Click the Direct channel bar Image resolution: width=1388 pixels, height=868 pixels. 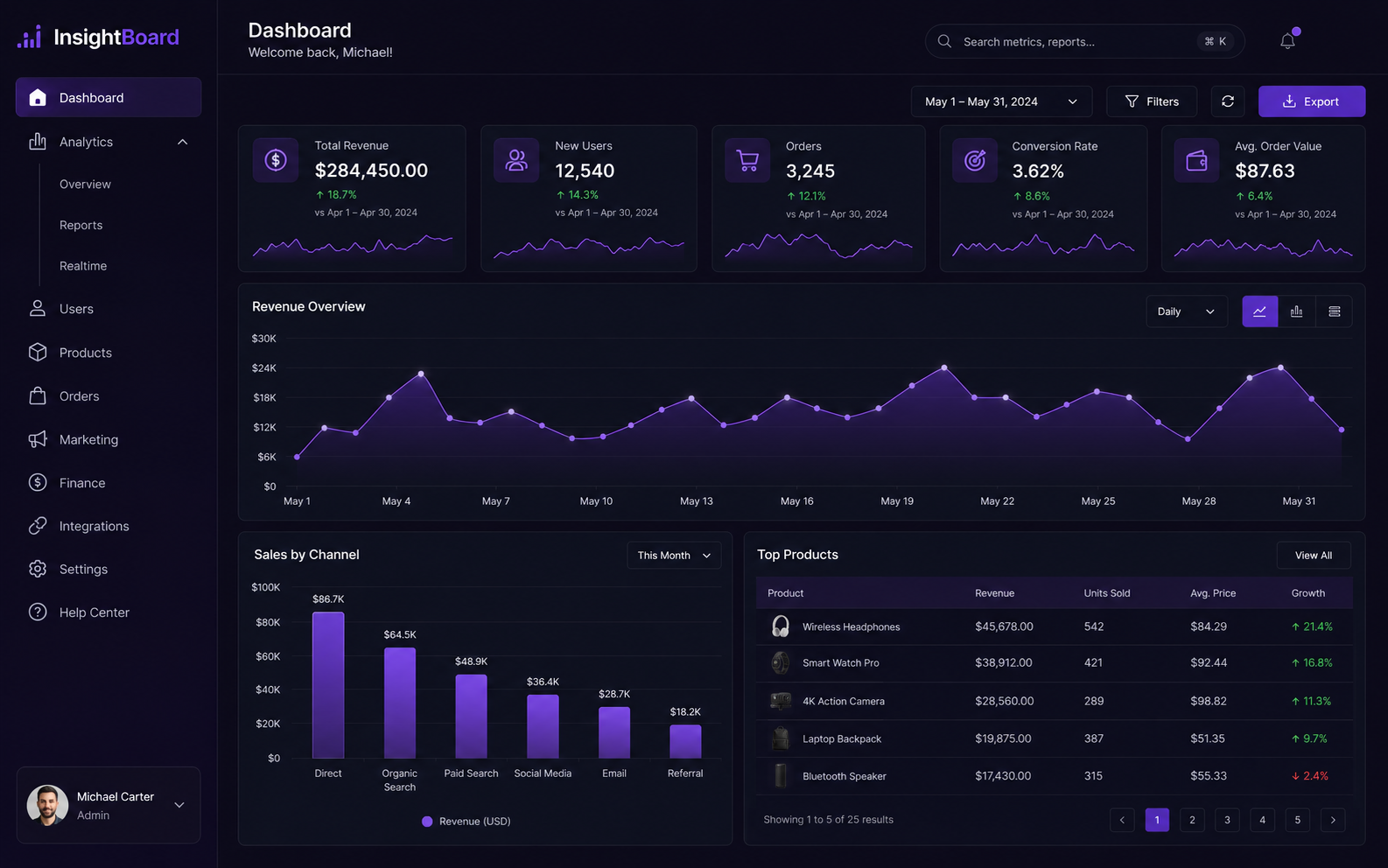[328, 685]
